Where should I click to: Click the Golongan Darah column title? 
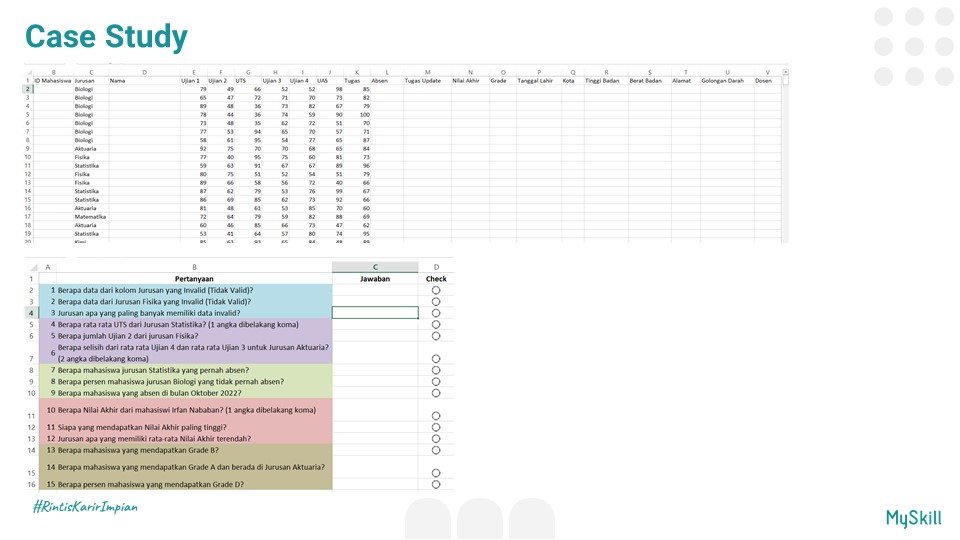coord(722,81)
